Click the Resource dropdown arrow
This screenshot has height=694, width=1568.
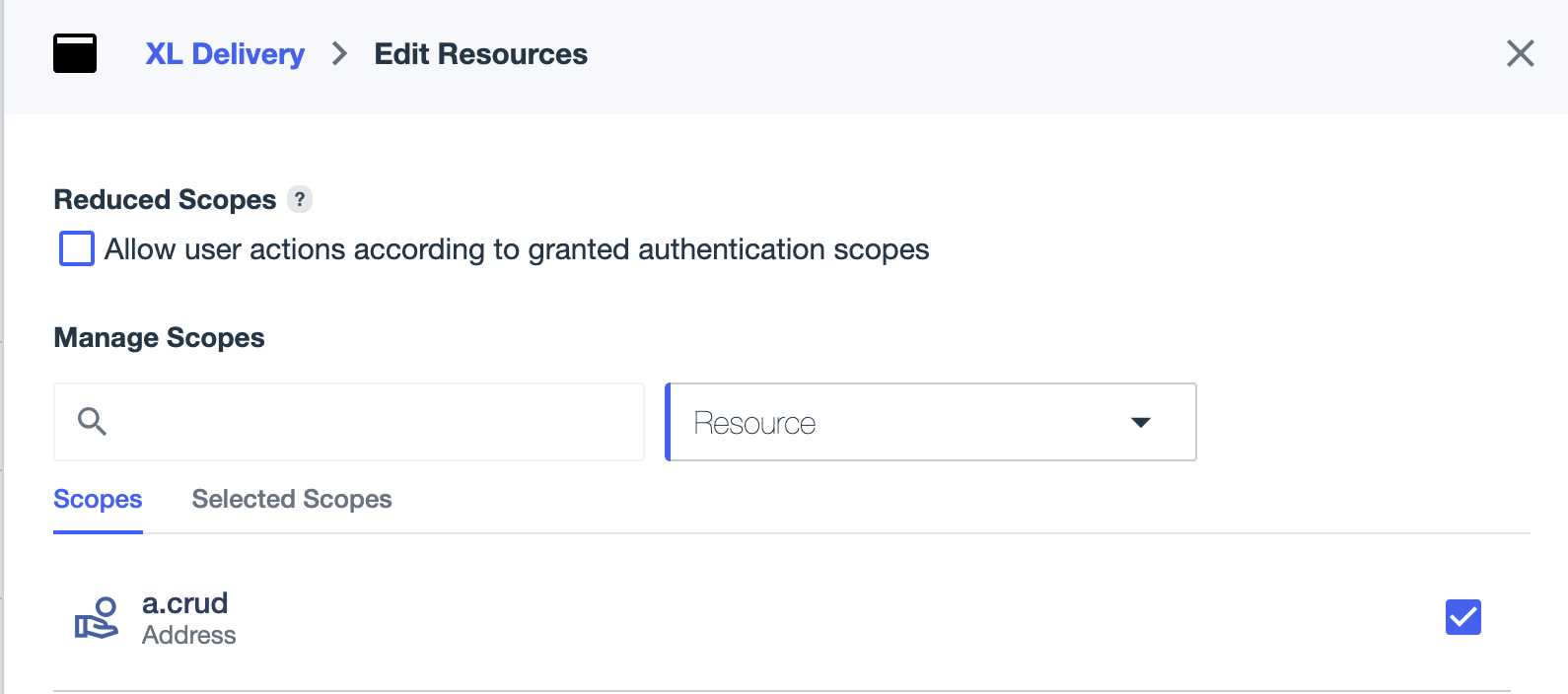[x=1140, y=422]
